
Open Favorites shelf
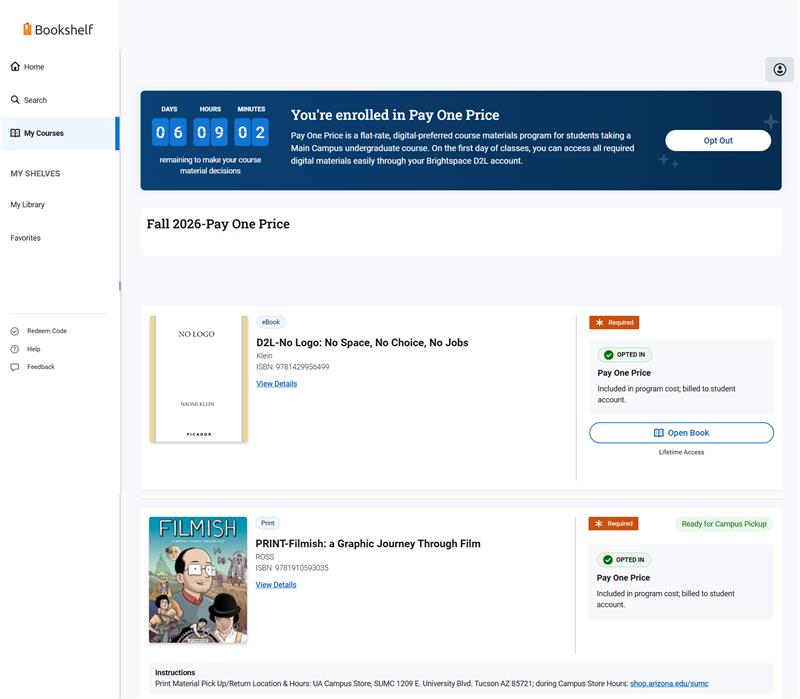pyautogui.click(x=26, y=238)
